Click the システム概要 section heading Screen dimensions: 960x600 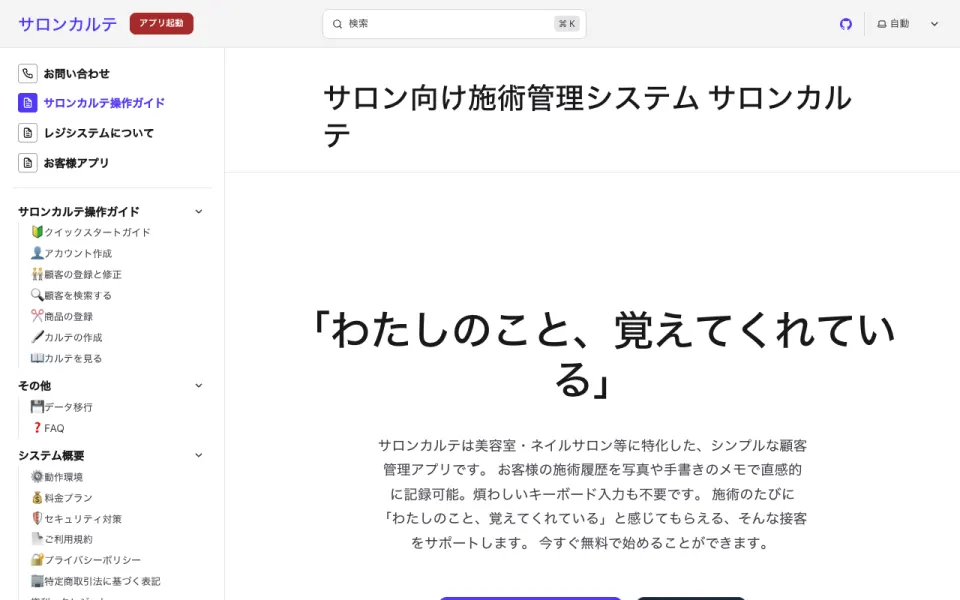(51, 455)
